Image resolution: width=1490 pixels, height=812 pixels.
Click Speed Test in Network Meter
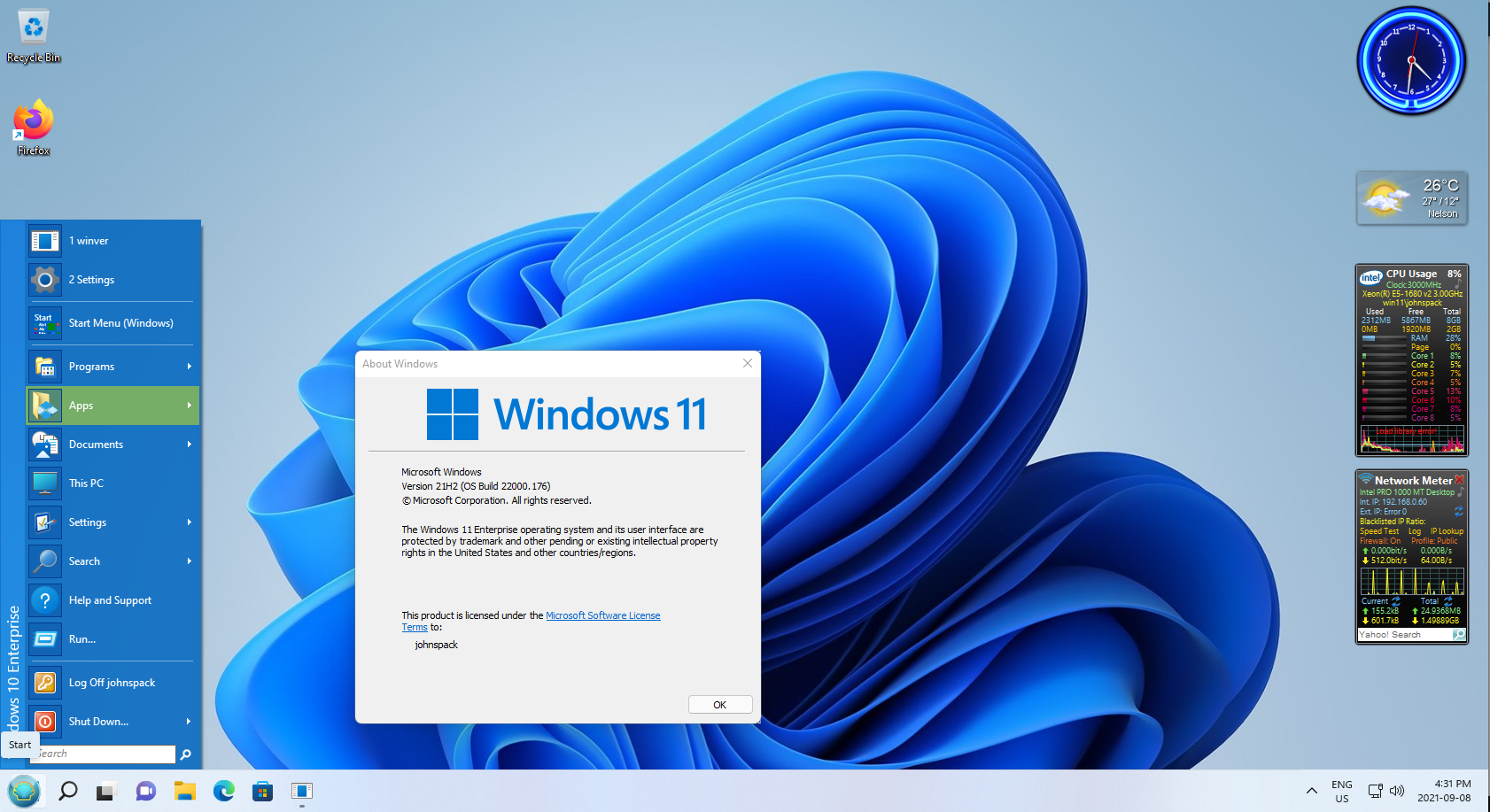[1379, 531]
